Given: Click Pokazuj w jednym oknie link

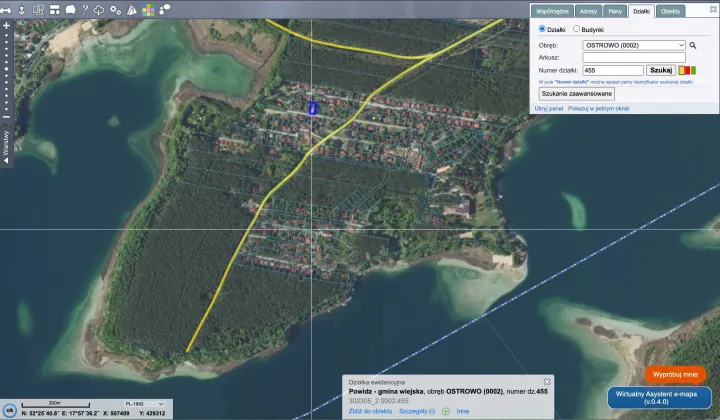Looking at the screenshot, I should coord(598,109).
